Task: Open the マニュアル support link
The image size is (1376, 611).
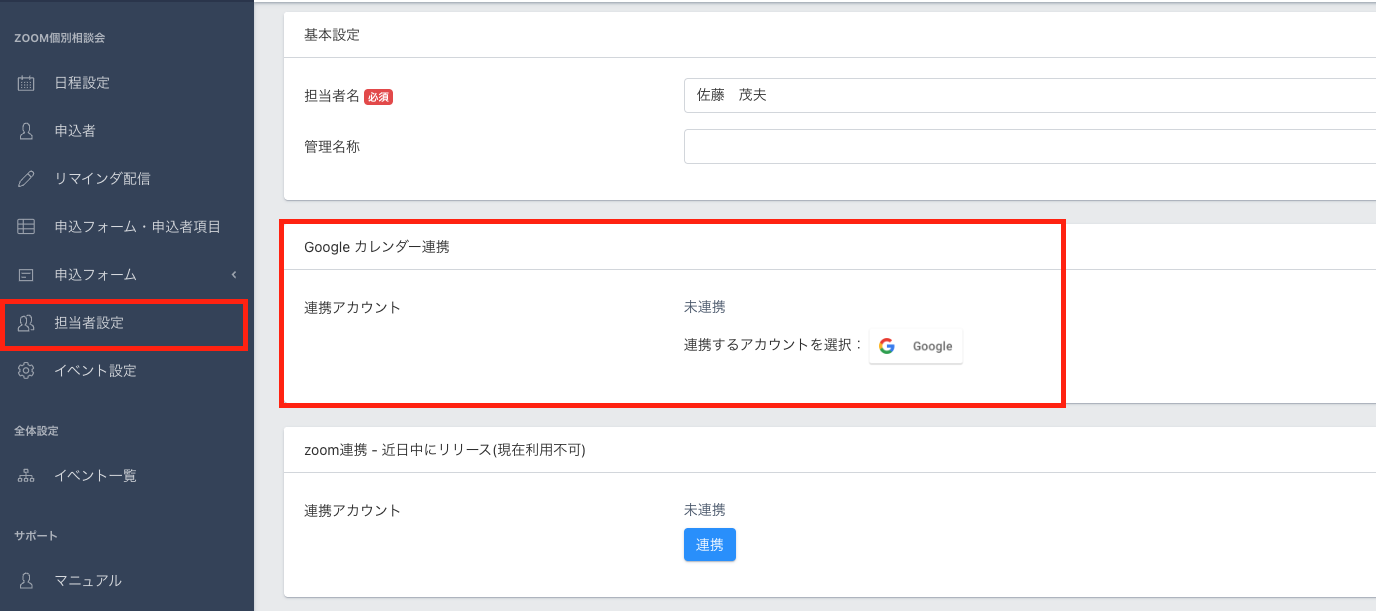Action: [x=88, y=580]
